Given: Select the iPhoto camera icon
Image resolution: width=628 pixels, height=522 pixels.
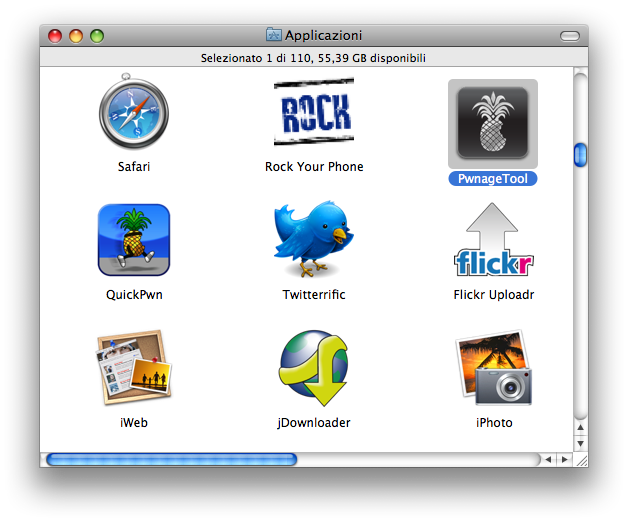Looking at the screenshot, I should (x=493, y=368).
